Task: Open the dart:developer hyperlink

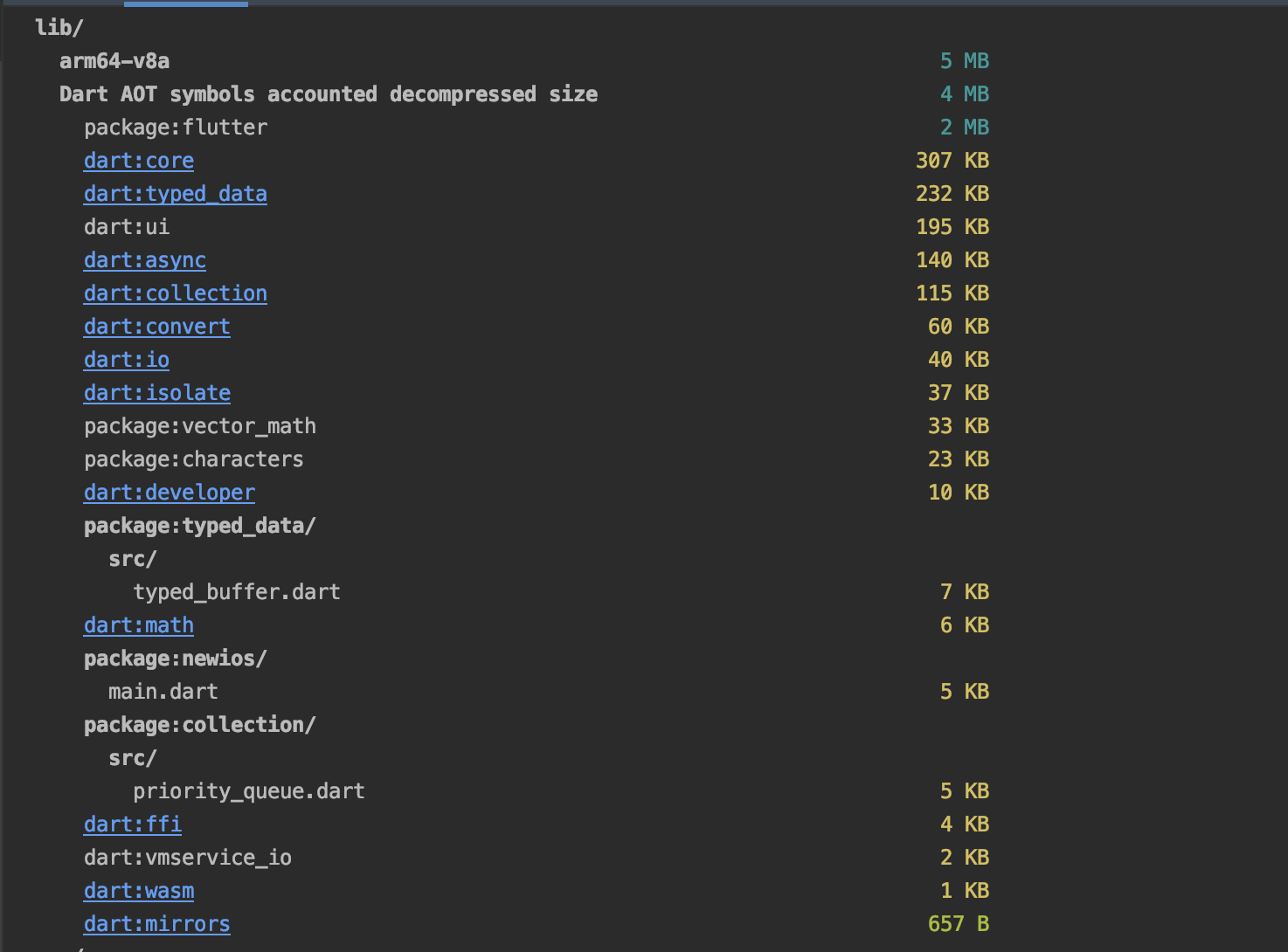Action: [x=169, y=492]
